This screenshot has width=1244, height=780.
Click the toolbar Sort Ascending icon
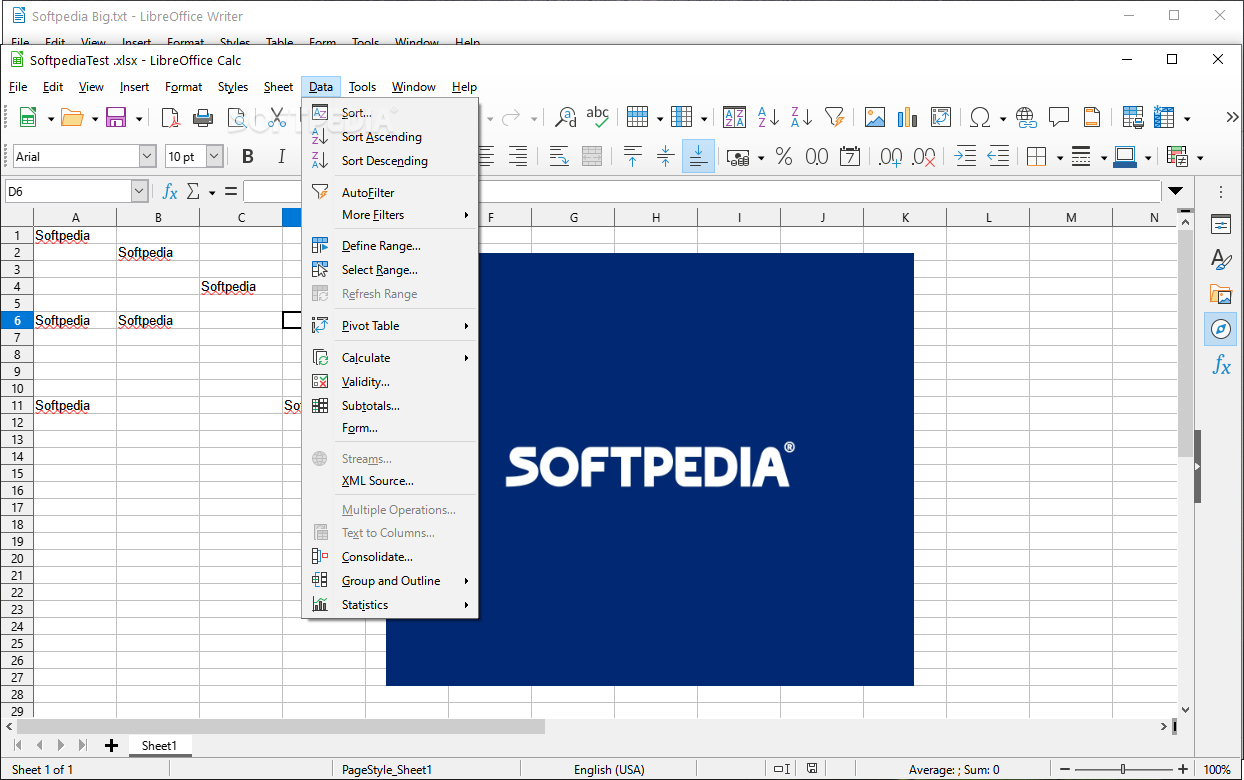768,118
